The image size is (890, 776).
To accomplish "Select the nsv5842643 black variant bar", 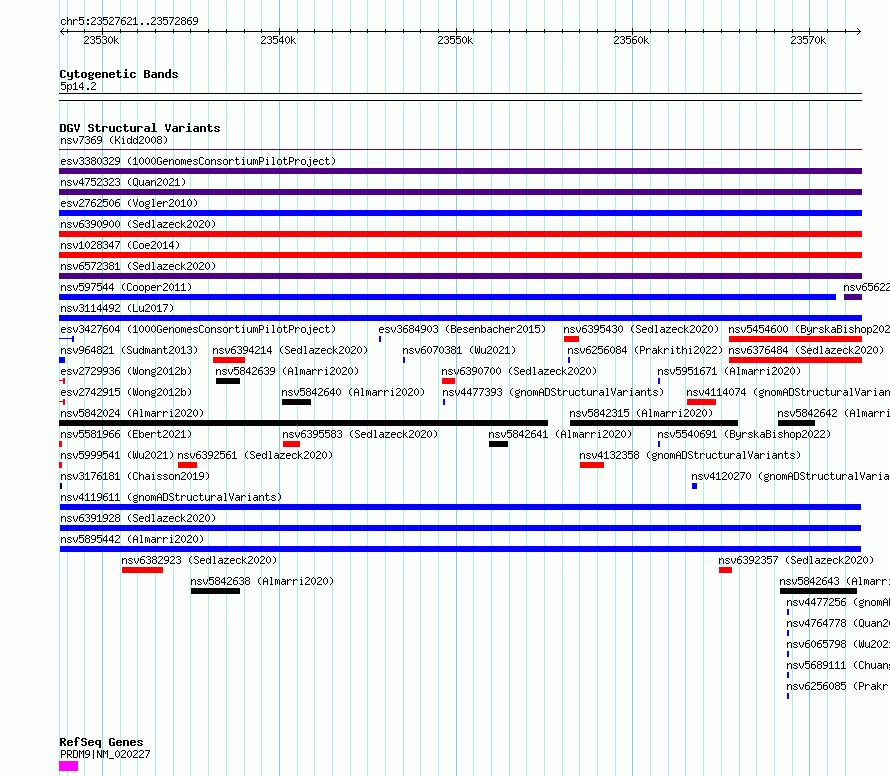I will 818,591.
